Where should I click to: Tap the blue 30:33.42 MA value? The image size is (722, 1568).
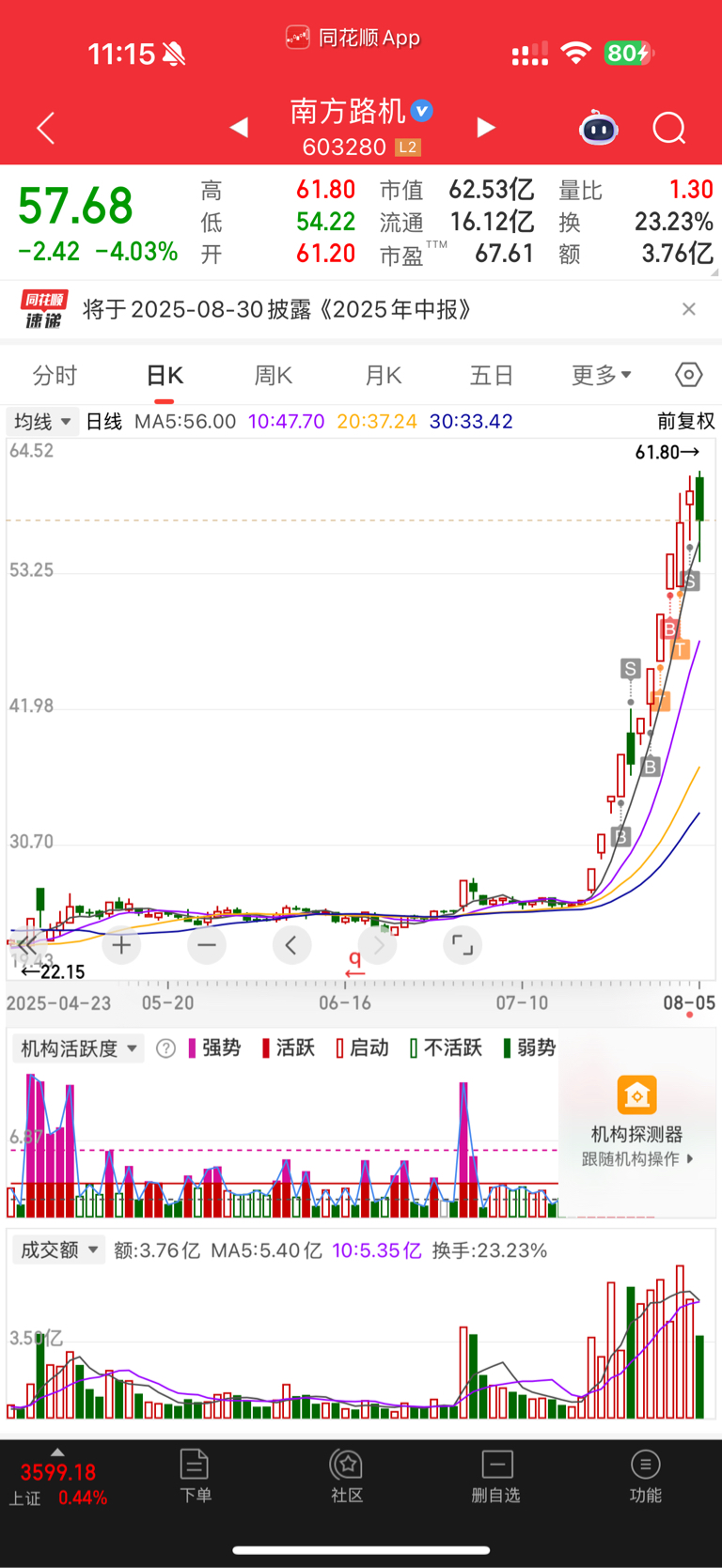(x=471, y=421)
